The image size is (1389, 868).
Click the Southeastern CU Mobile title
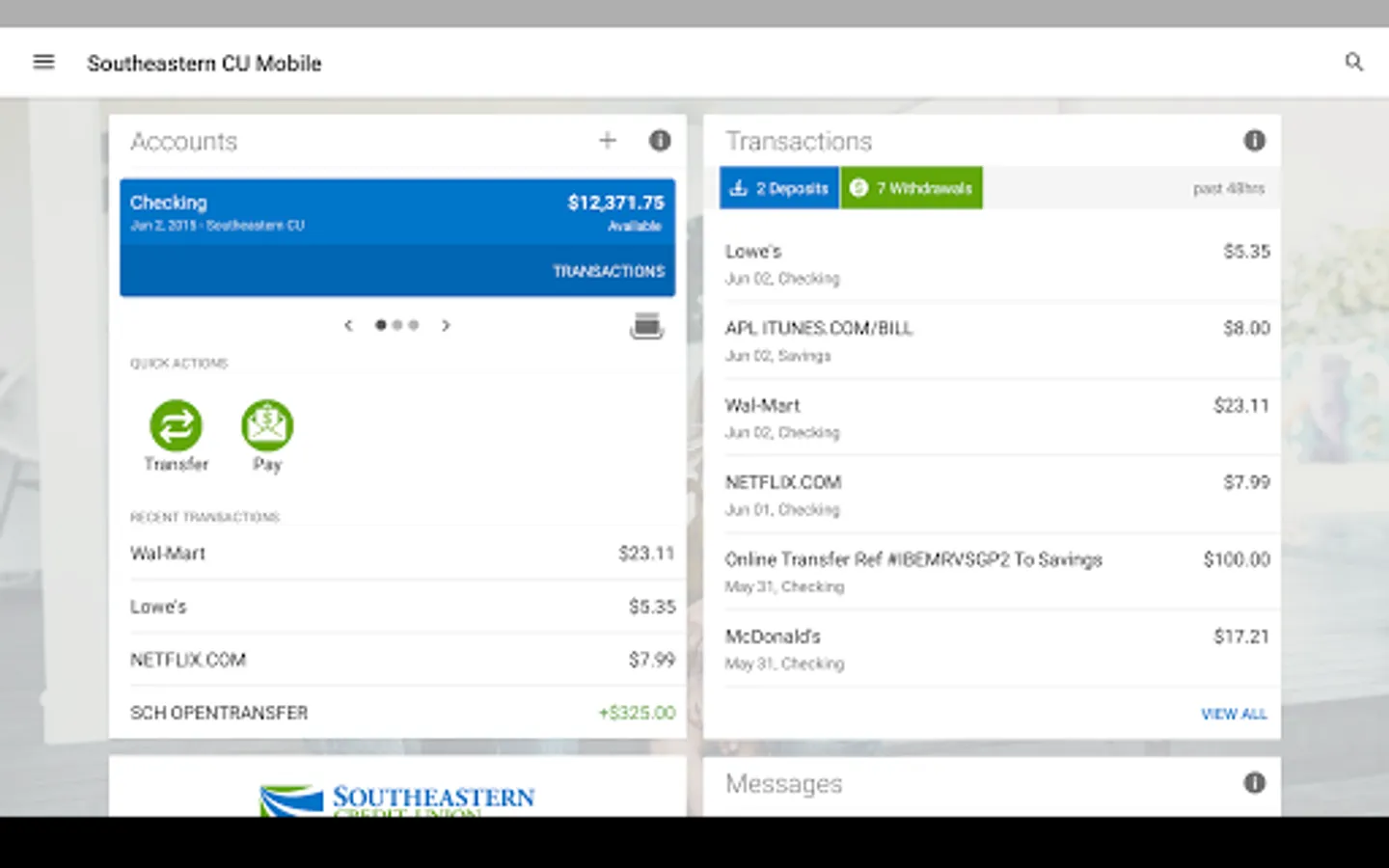[x=204, y=63]
